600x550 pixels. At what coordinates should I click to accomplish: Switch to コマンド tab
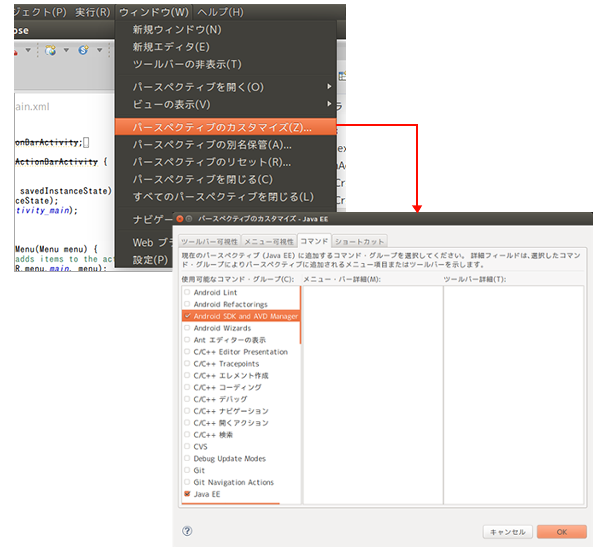click(x=314, y=241)
